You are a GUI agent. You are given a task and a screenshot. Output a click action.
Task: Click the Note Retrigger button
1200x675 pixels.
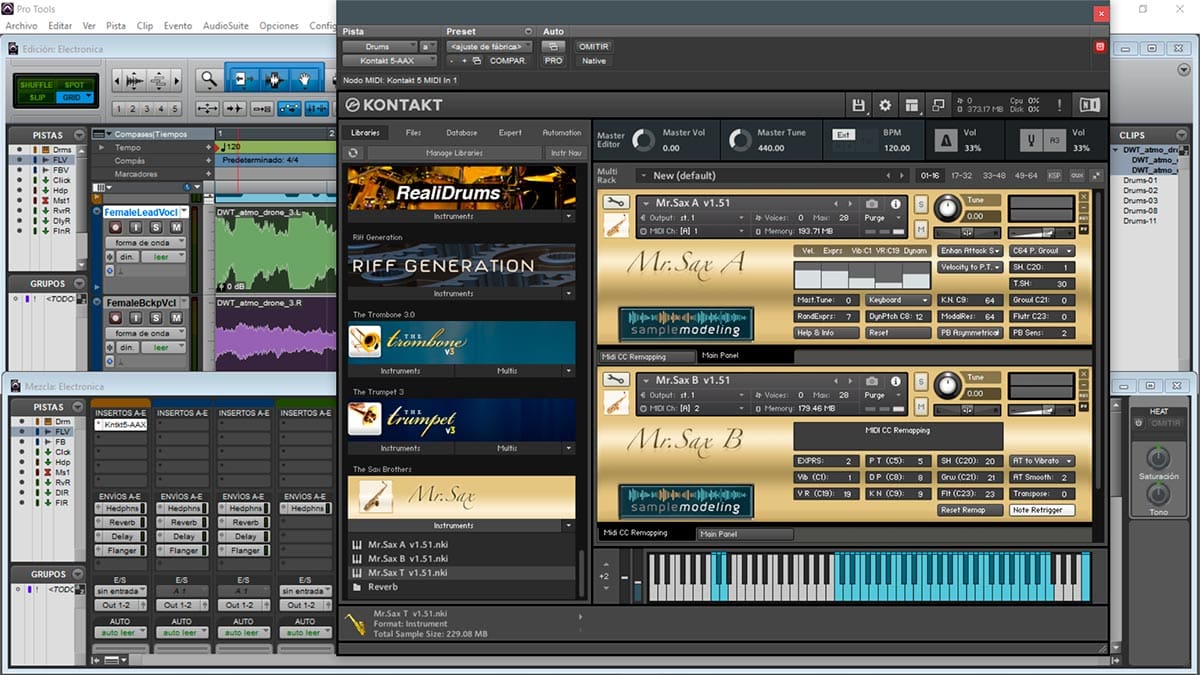1042,510
